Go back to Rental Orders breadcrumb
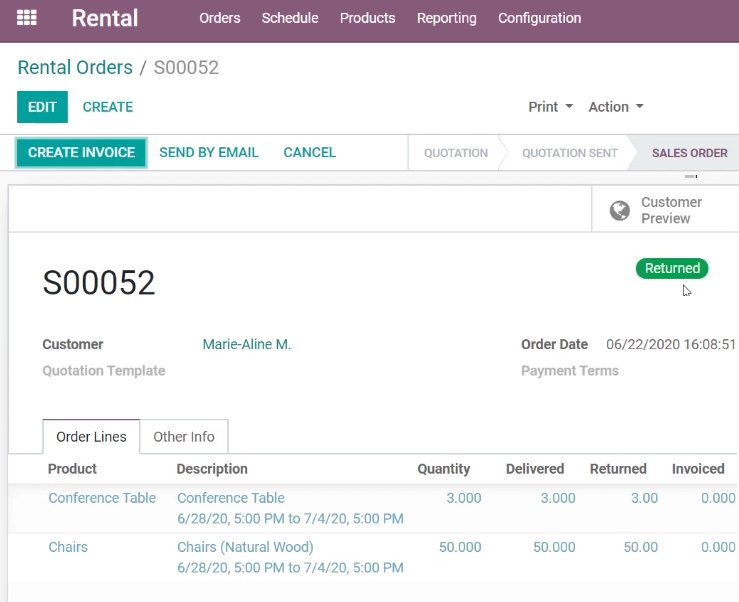Viewport: 739px width, 602px height. [x=75, y=67]
